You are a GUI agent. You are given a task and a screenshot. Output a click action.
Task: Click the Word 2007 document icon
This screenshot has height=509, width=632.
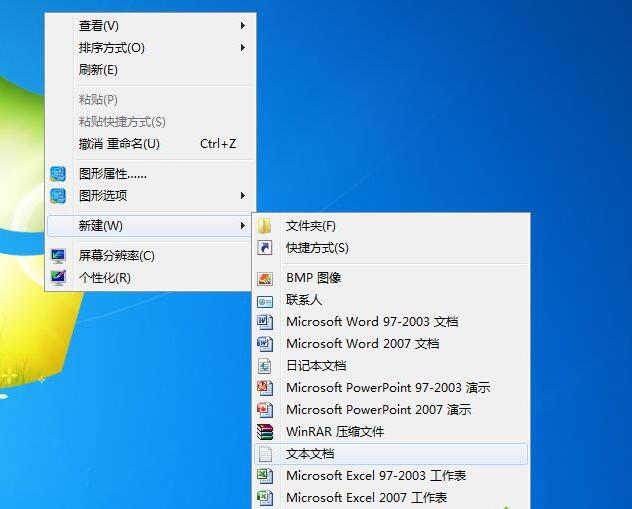tap(265, 344)
